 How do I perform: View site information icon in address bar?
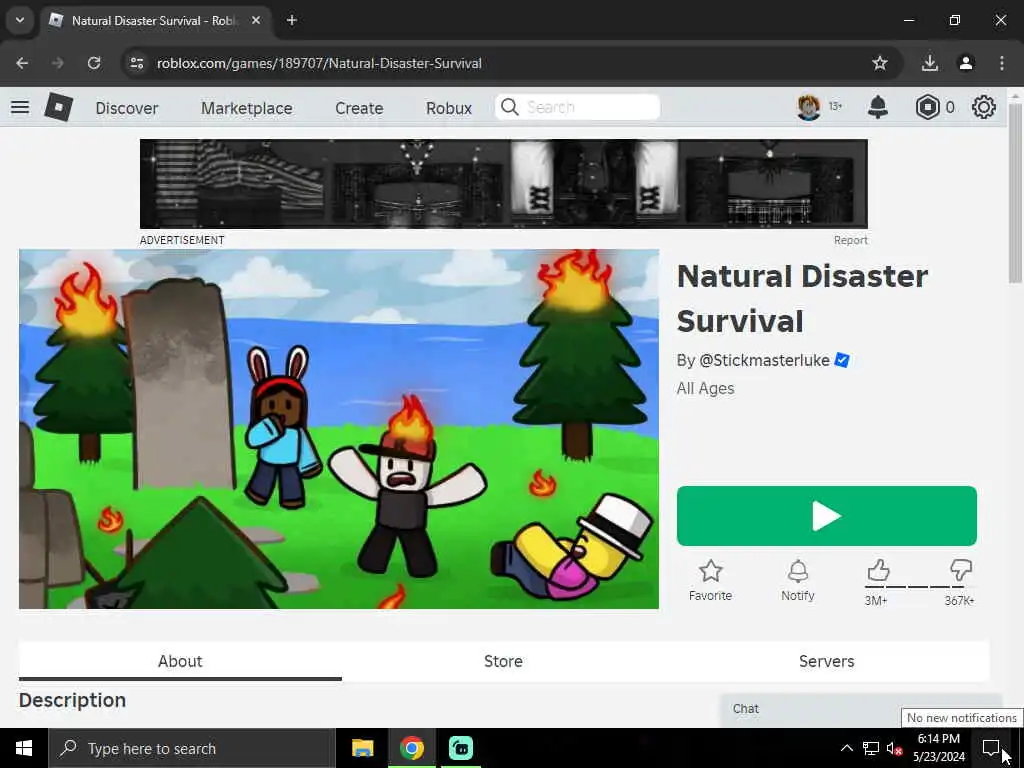point(136,63)
